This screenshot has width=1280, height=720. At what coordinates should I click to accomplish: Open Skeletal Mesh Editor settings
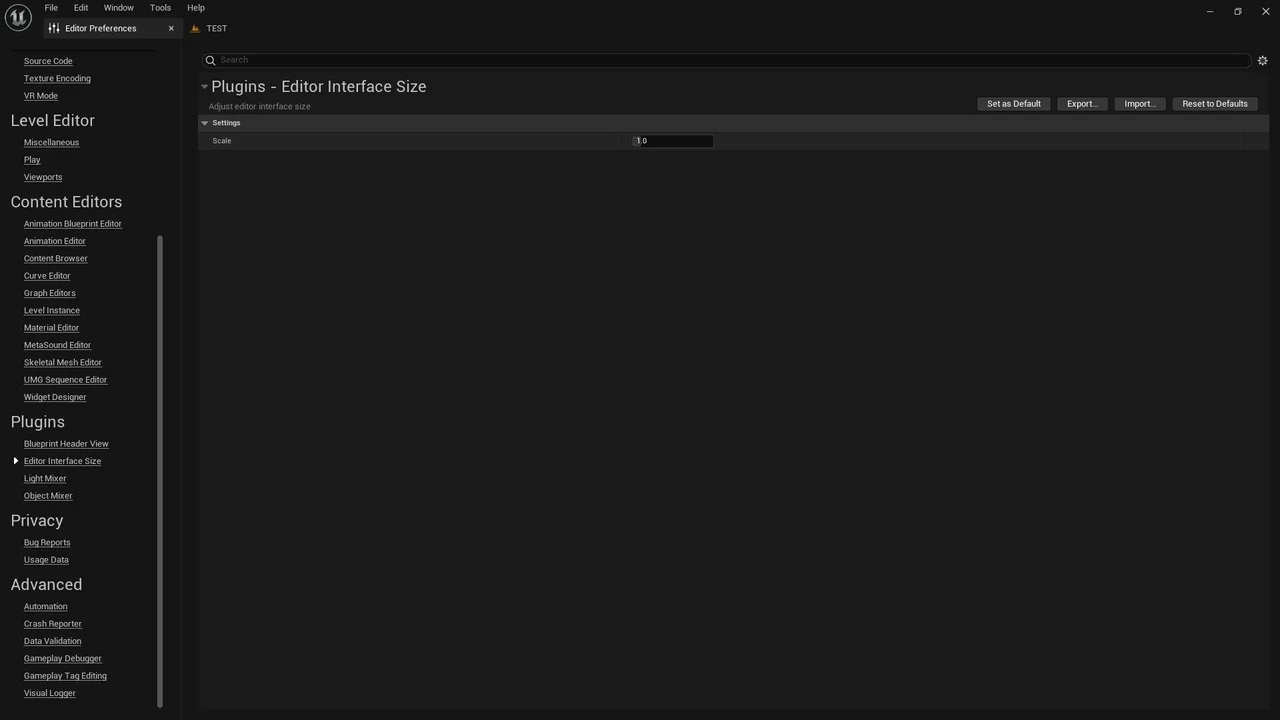[63, 362]
